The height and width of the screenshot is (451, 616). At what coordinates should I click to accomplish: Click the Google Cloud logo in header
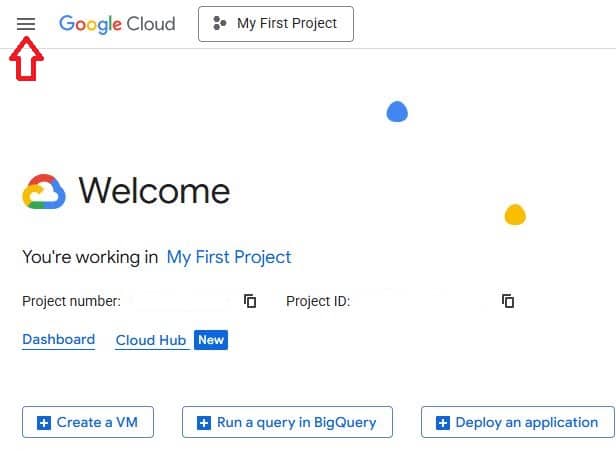(117, 24)
